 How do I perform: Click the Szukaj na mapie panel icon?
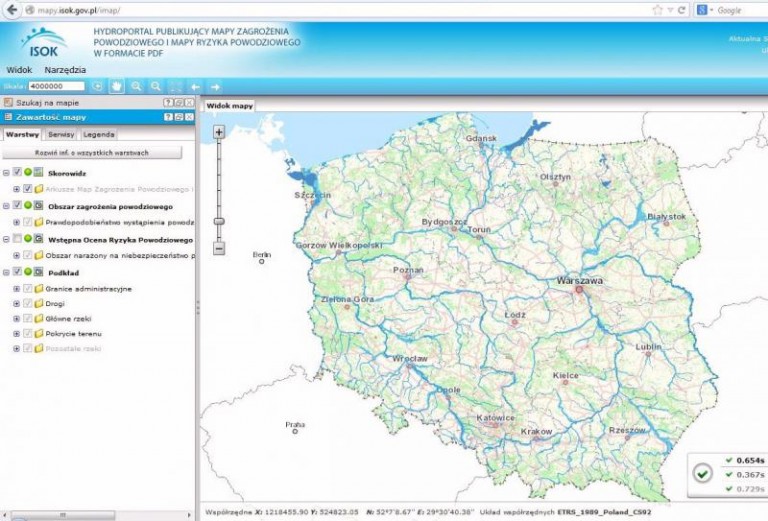[8, 103]
